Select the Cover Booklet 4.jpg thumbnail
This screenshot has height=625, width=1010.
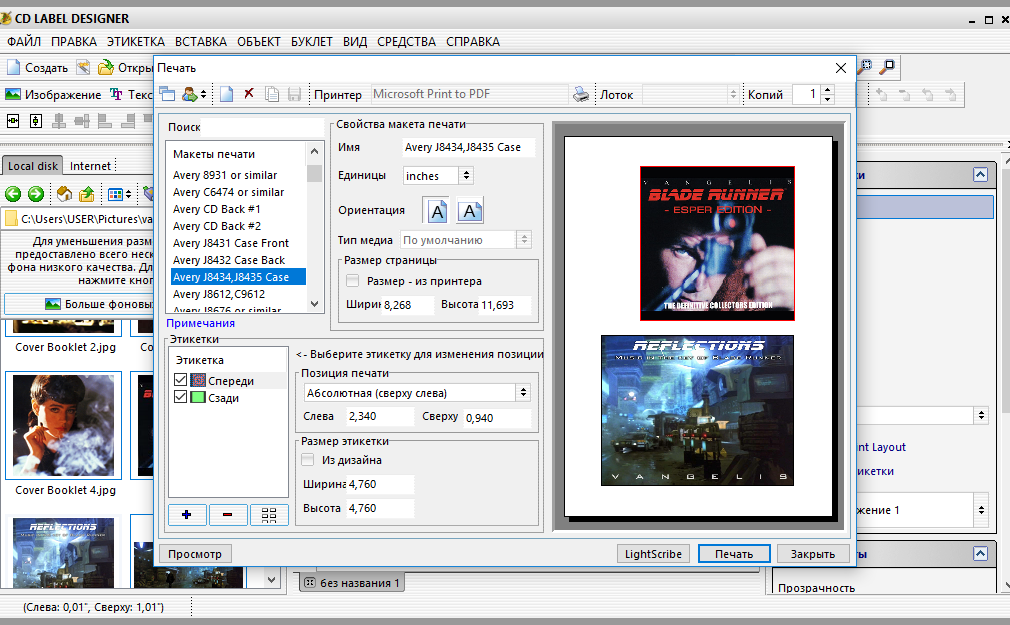(63, 425)
